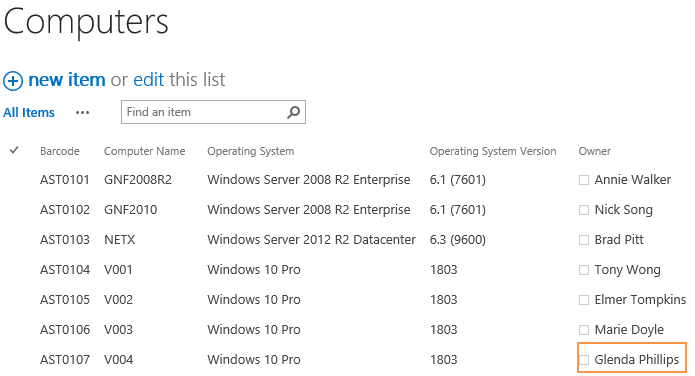Click the edit this list link
This screenshot has height=376, width=695.
(149, 80)
